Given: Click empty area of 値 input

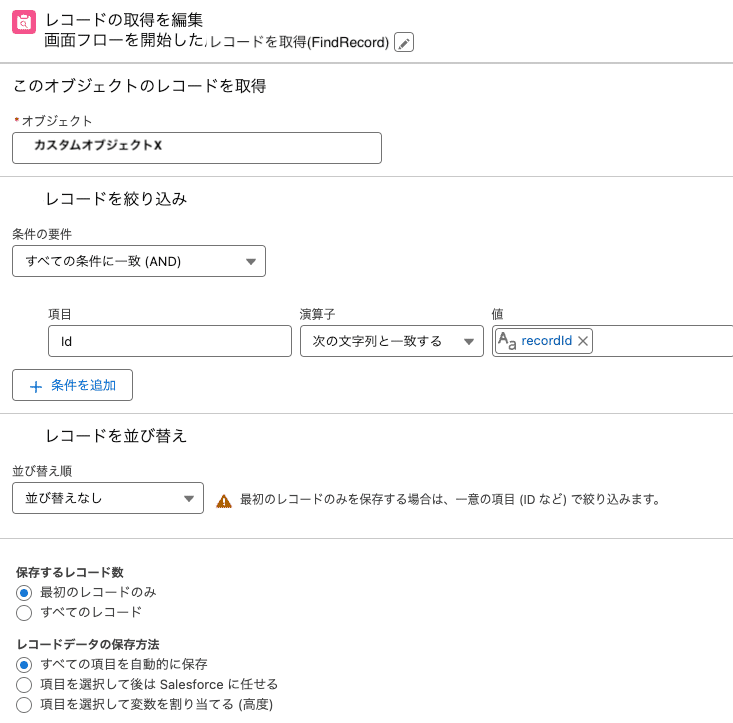Looking at the screenshot, I should click(x=663, y=341).
